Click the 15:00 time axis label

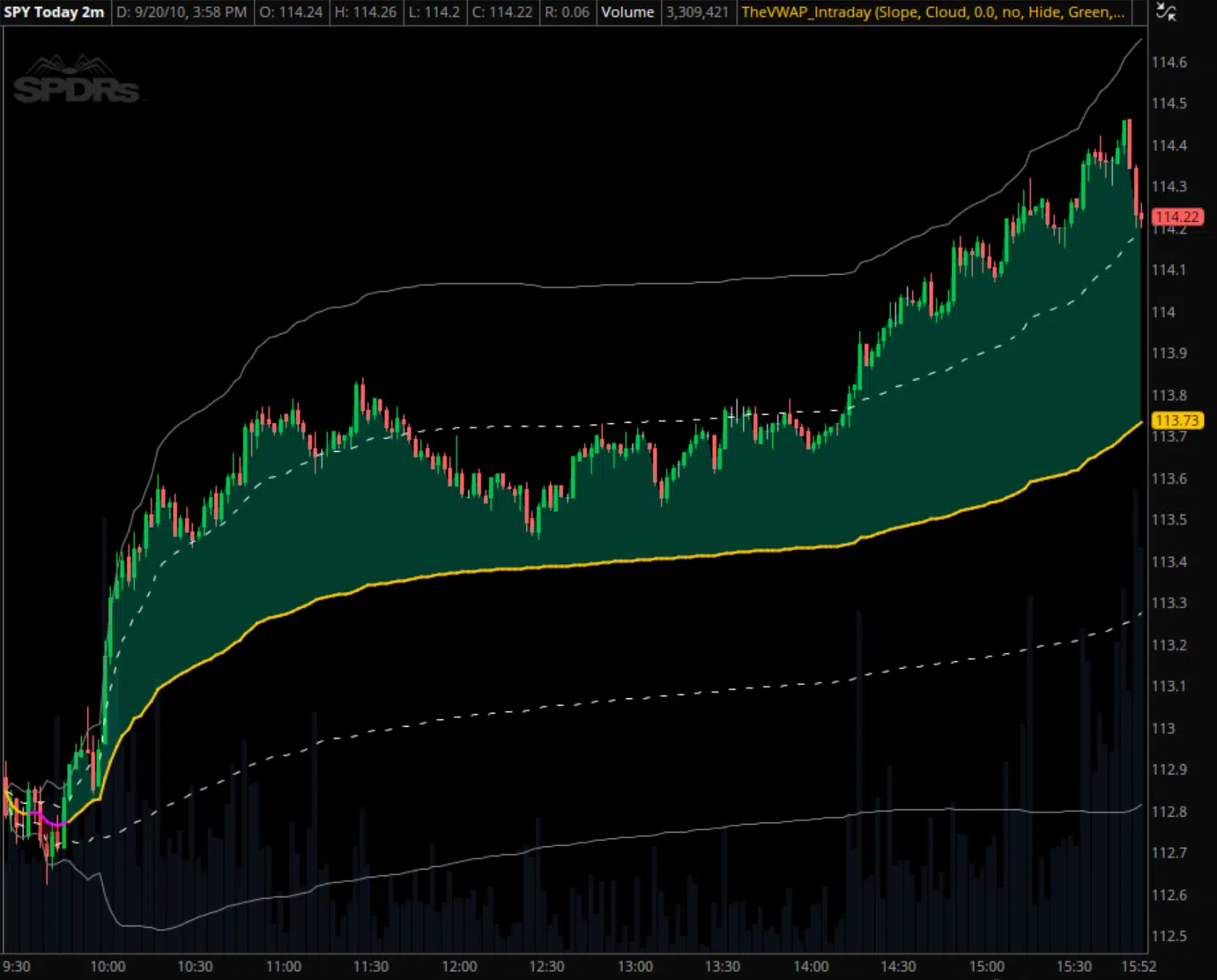click(986, 967)
